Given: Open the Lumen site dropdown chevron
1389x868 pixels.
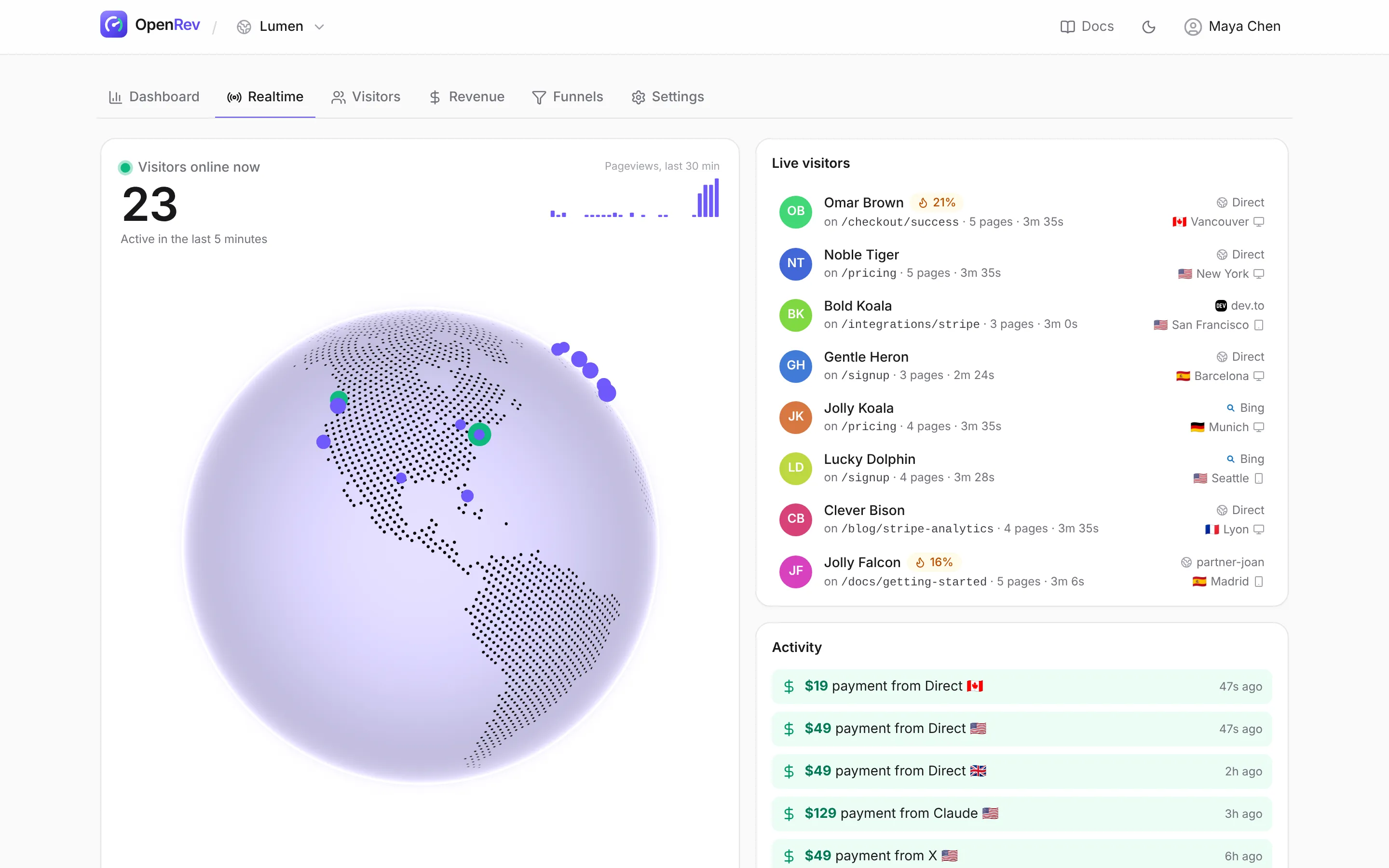Looking at the screenshot, I should (319, 27).
